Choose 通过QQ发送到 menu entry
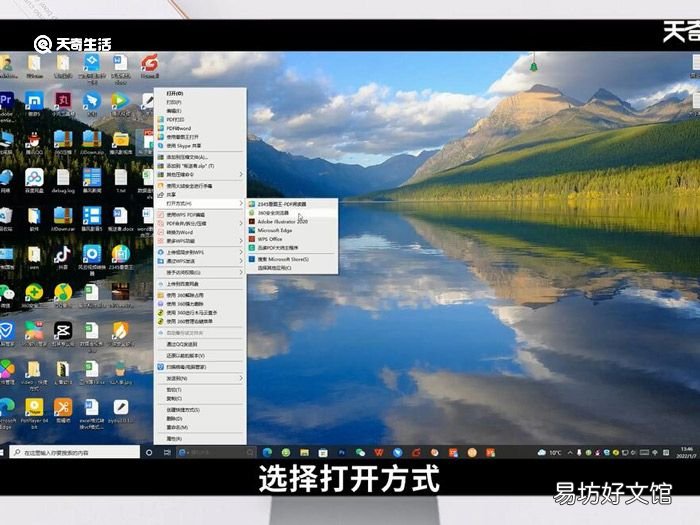 tap(200, 344)
